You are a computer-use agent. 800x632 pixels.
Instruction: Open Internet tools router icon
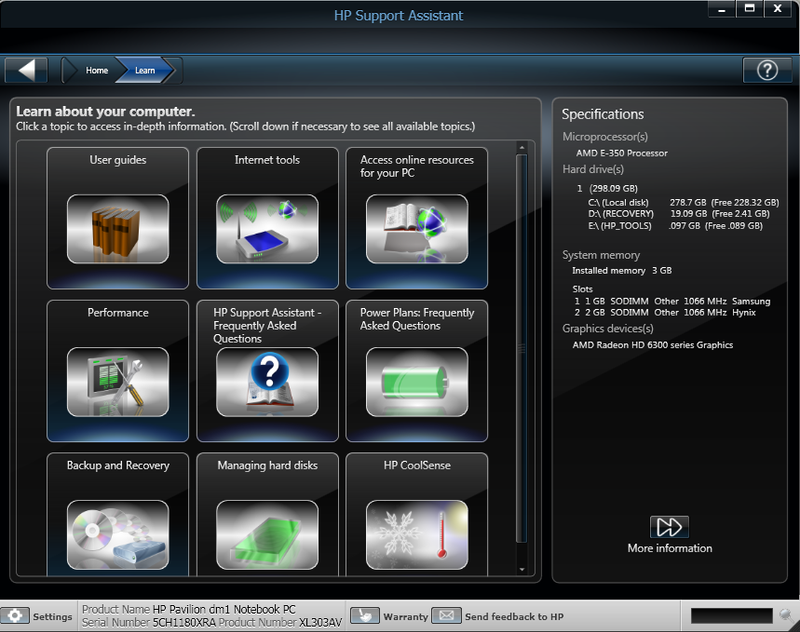click(267, 229)
